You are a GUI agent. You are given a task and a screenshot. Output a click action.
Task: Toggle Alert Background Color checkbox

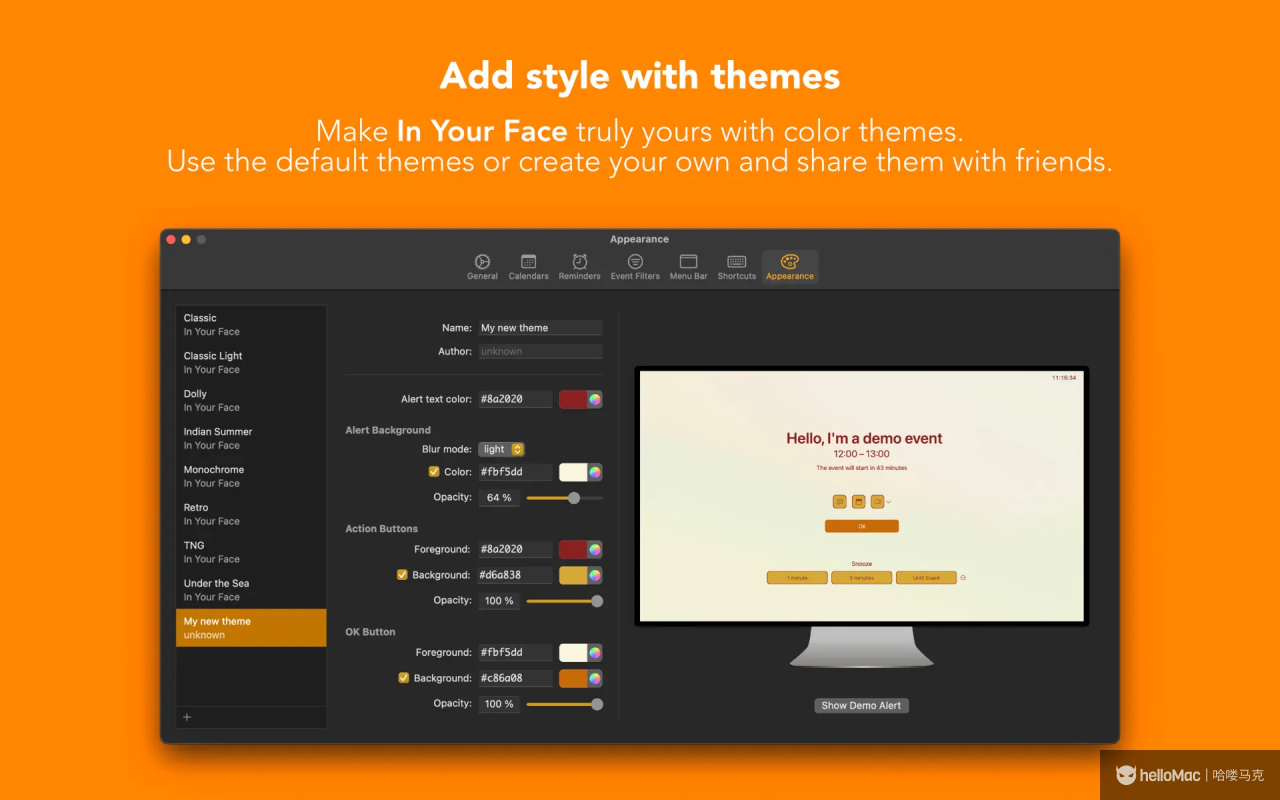pyautogui.click(x=434, y=472)
